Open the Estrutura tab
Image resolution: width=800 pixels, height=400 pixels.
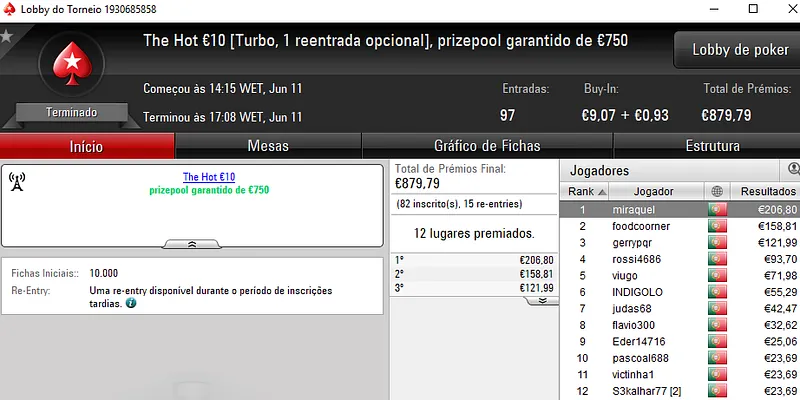click(x=712, y=146)
